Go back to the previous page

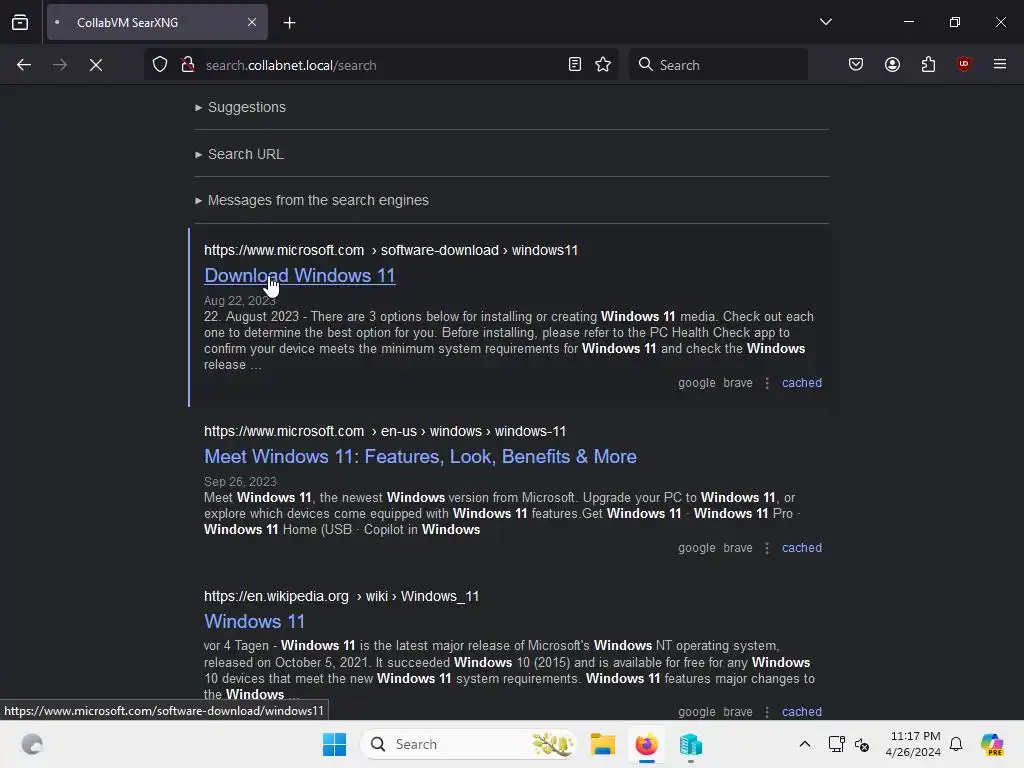pos(24,65)
